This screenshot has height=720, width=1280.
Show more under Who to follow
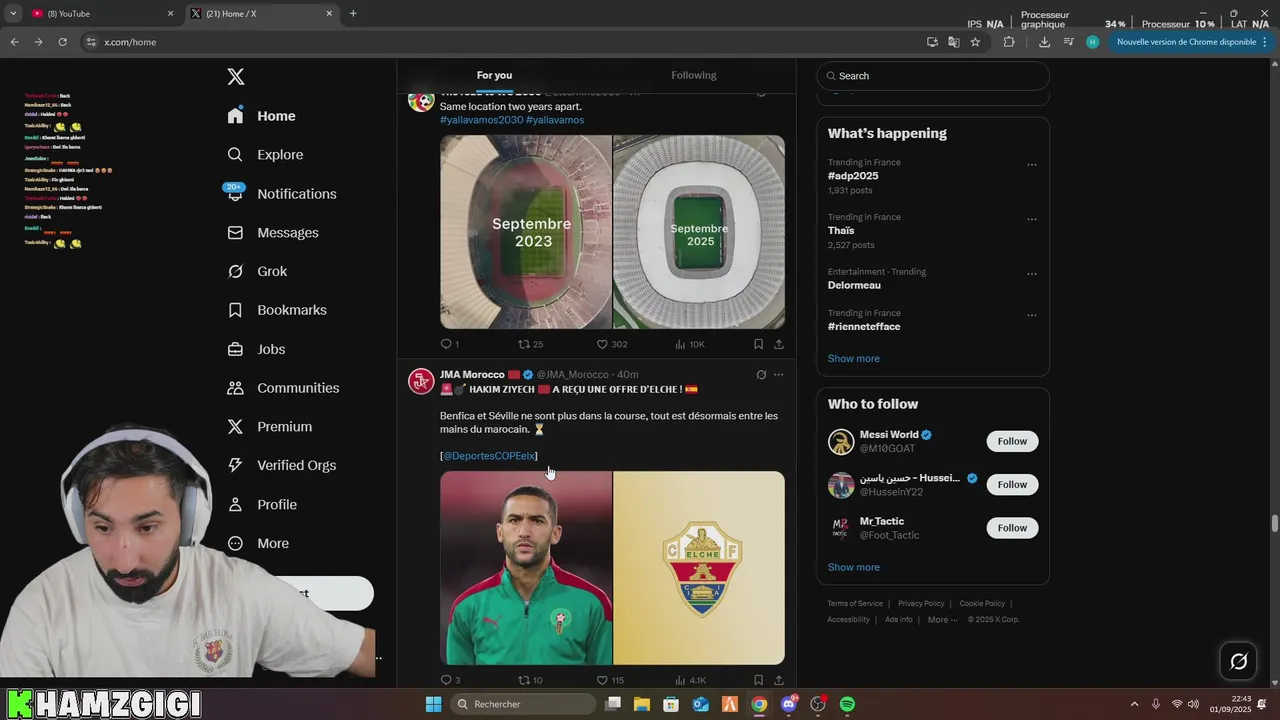(853, 568)
